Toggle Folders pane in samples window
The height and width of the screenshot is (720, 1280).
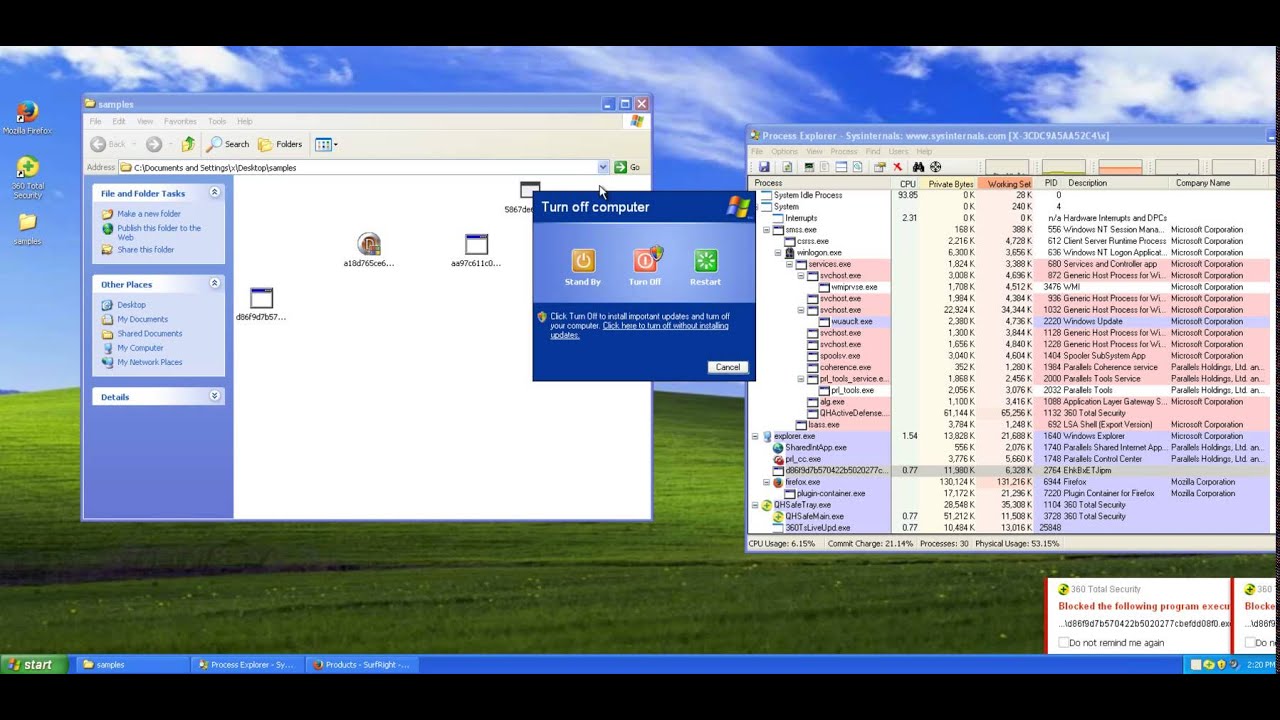[x=280, y=144]
